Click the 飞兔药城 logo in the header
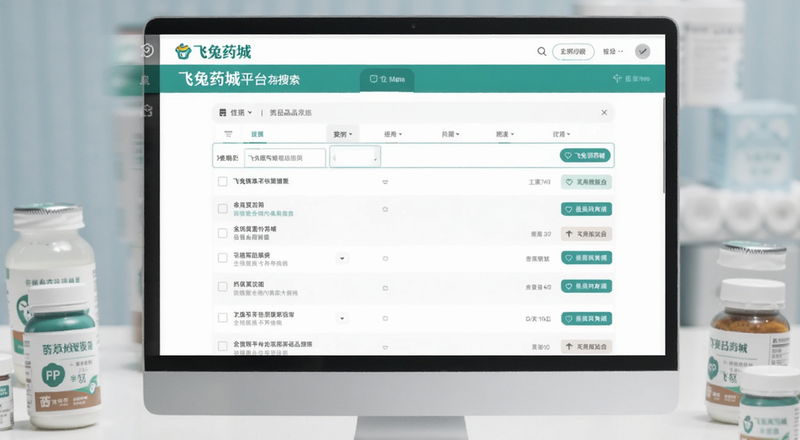 (213, 52)
